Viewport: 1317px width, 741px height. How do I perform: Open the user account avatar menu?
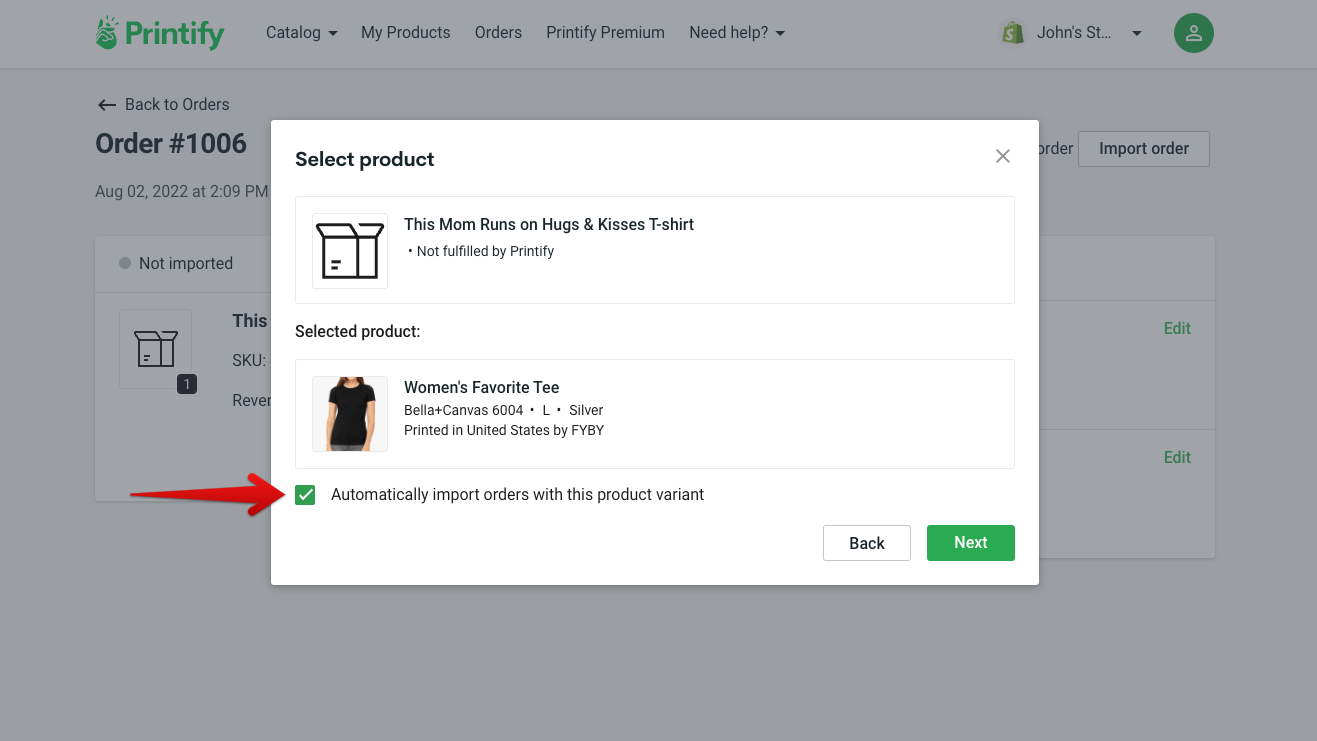click(1193, 33)
